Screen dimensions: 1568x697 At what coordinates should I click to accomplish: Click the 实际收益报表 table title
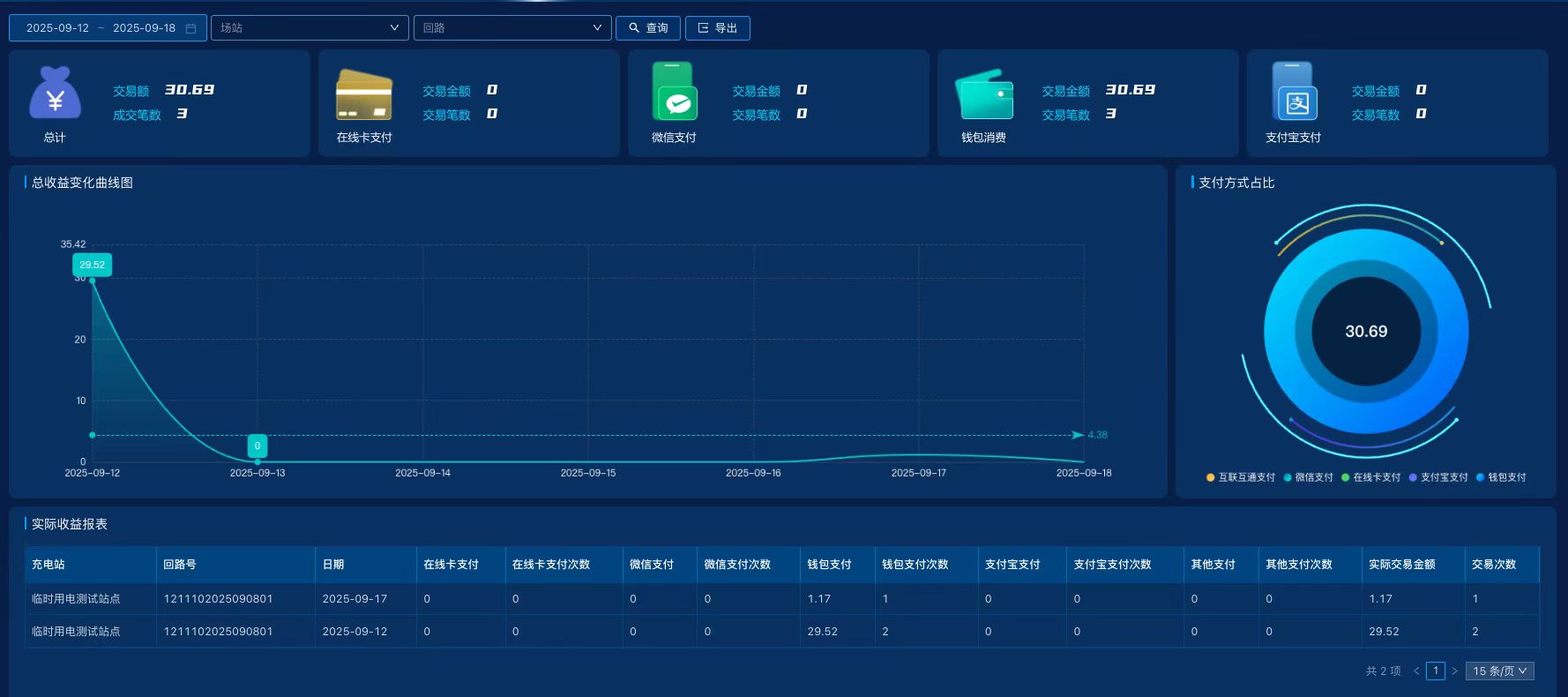tap(70, 524)
